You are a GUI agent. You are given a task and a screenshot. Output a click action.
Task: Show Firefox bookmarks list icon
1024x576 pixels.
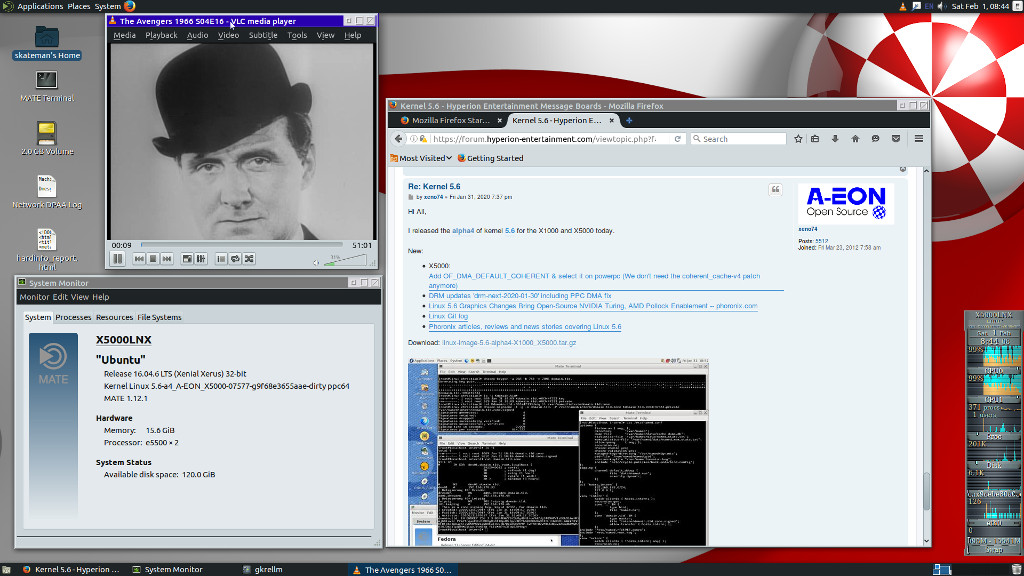(x=815, y=138)
